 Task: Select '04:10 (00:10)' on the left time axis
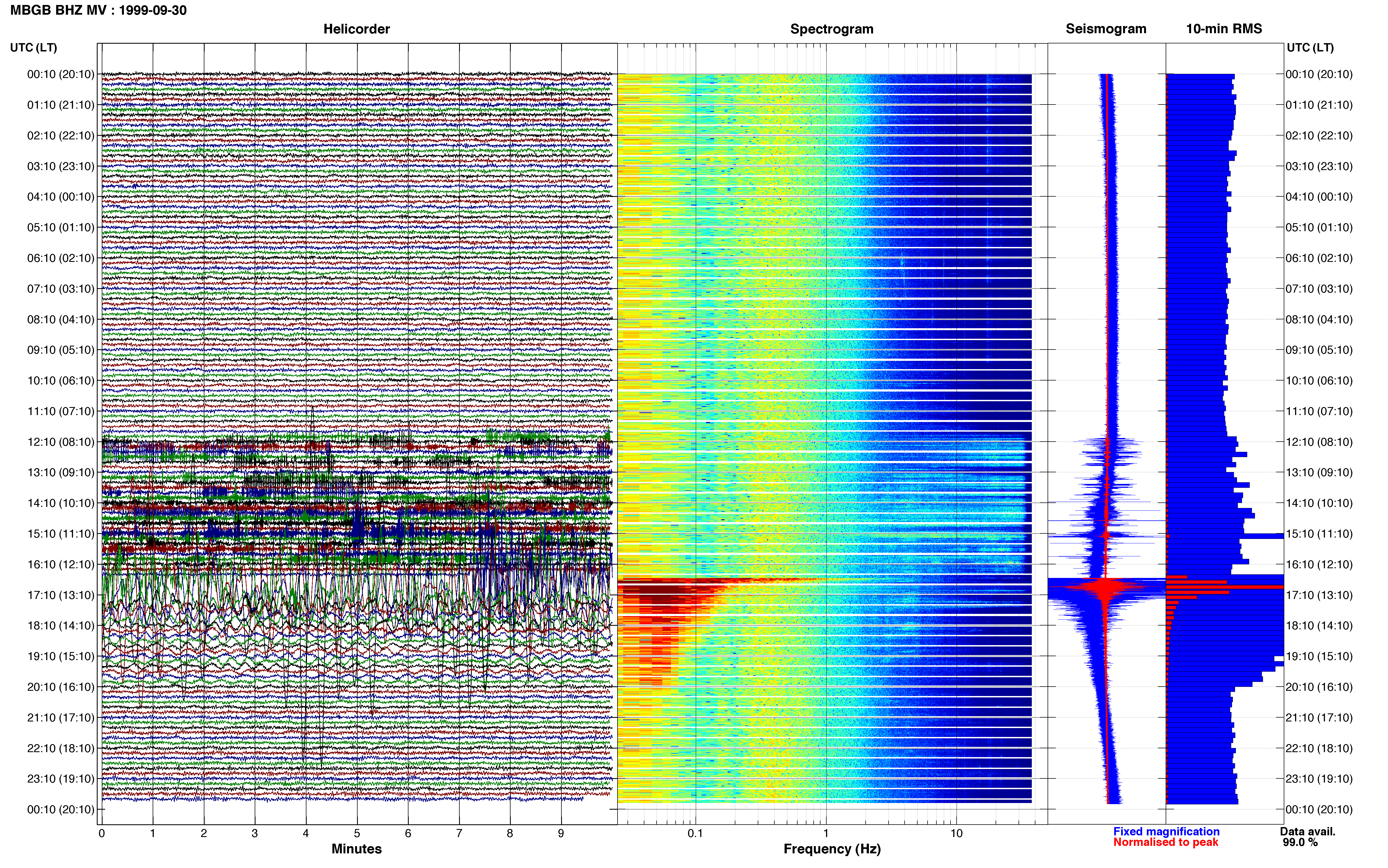point(61,197)
